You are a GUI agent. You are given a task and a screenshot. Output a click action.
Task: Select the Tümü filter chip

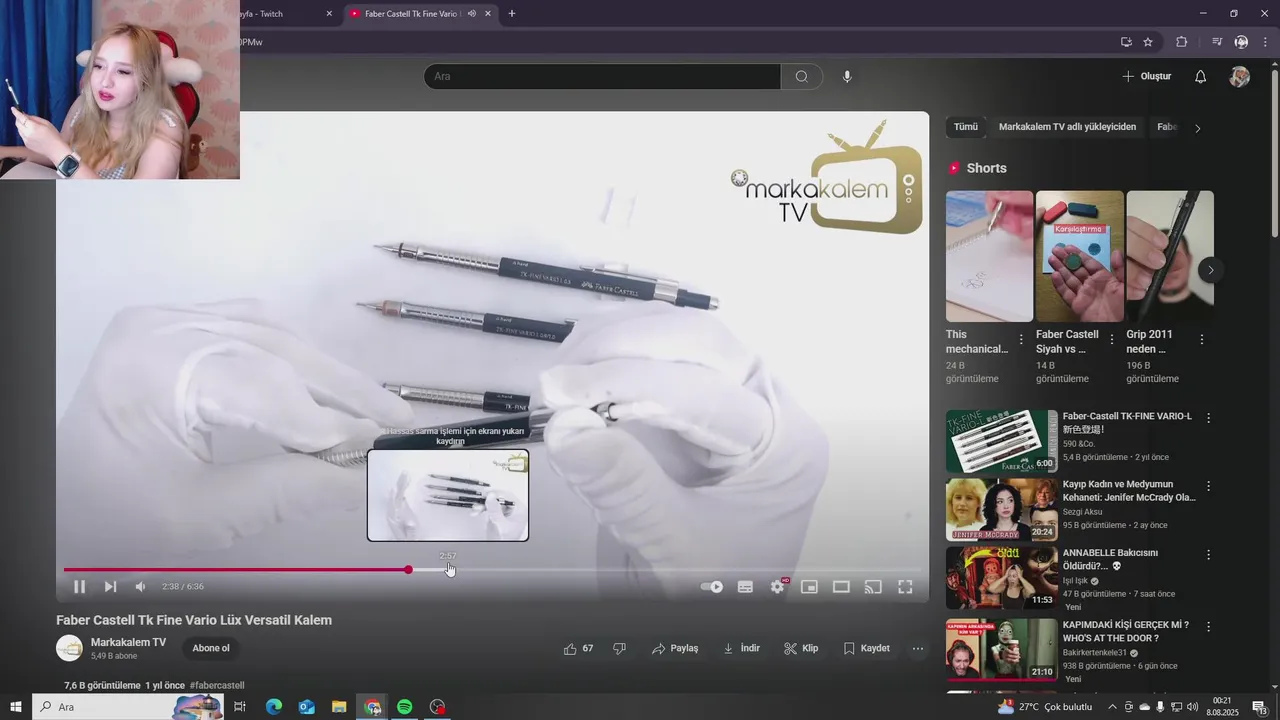pyautogui.click(x=965, y=127)
